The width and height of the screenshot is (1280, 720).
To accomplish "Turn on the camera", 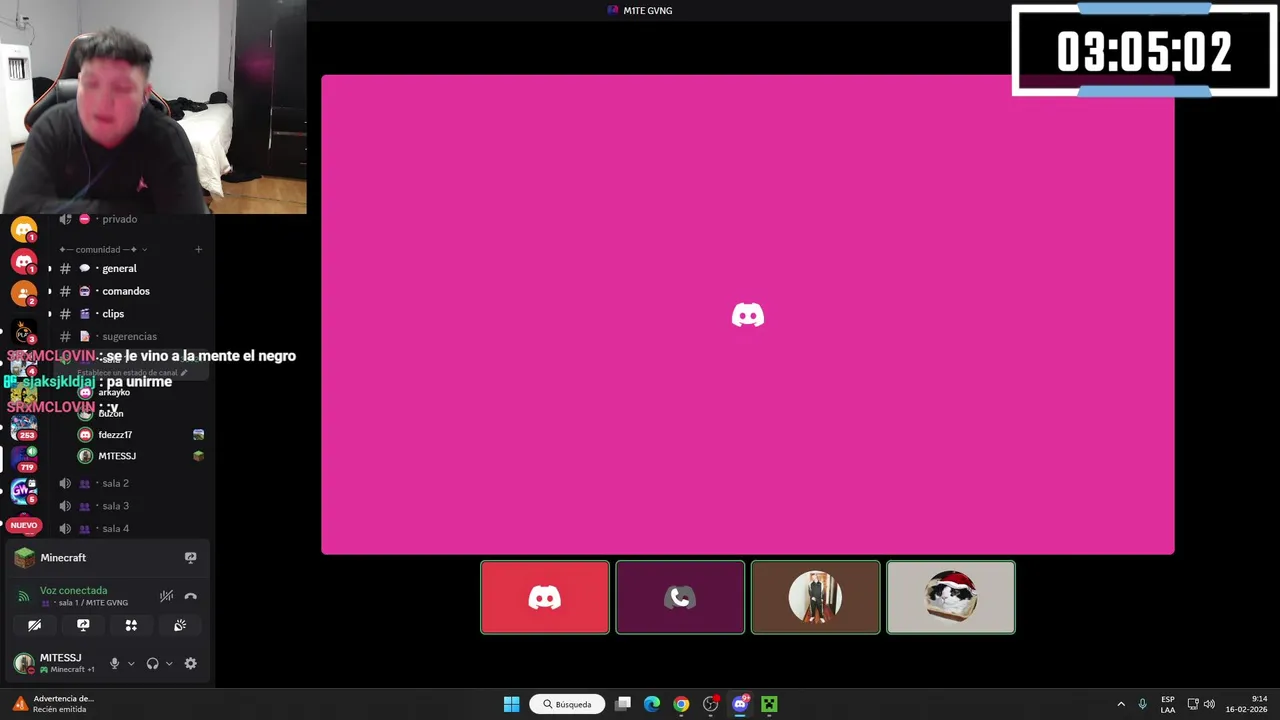I will 34,625.
